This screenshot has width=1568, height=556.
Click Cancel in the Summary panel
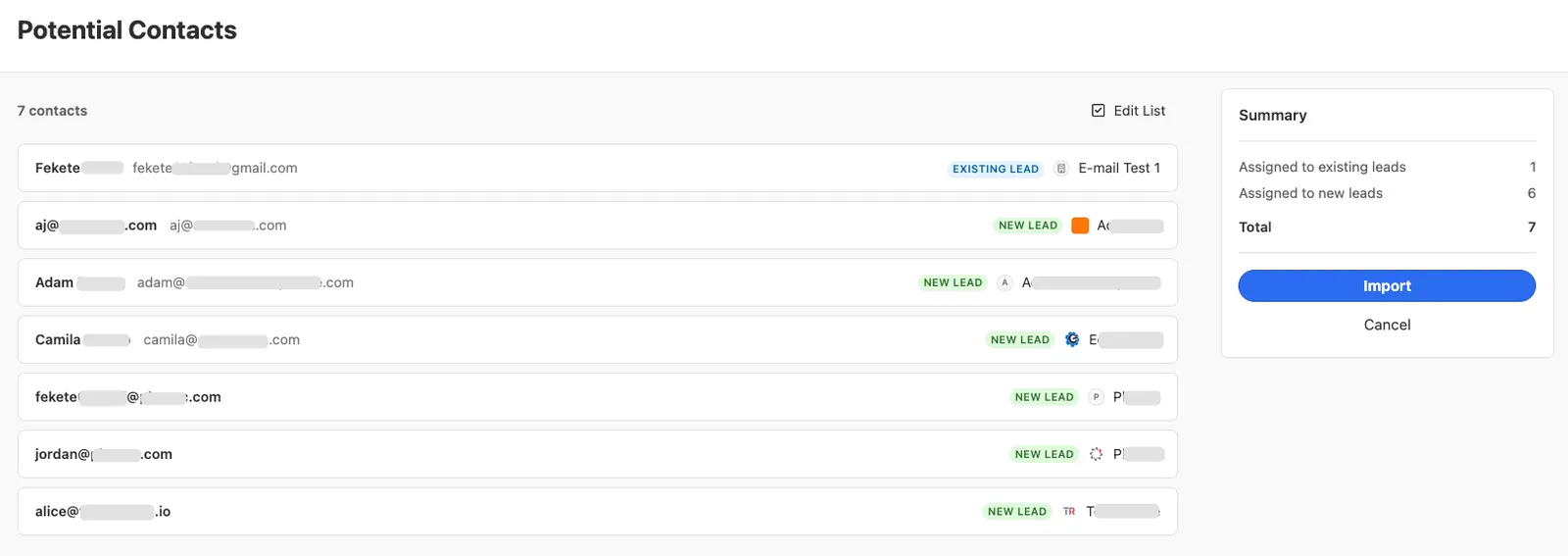1387,325
